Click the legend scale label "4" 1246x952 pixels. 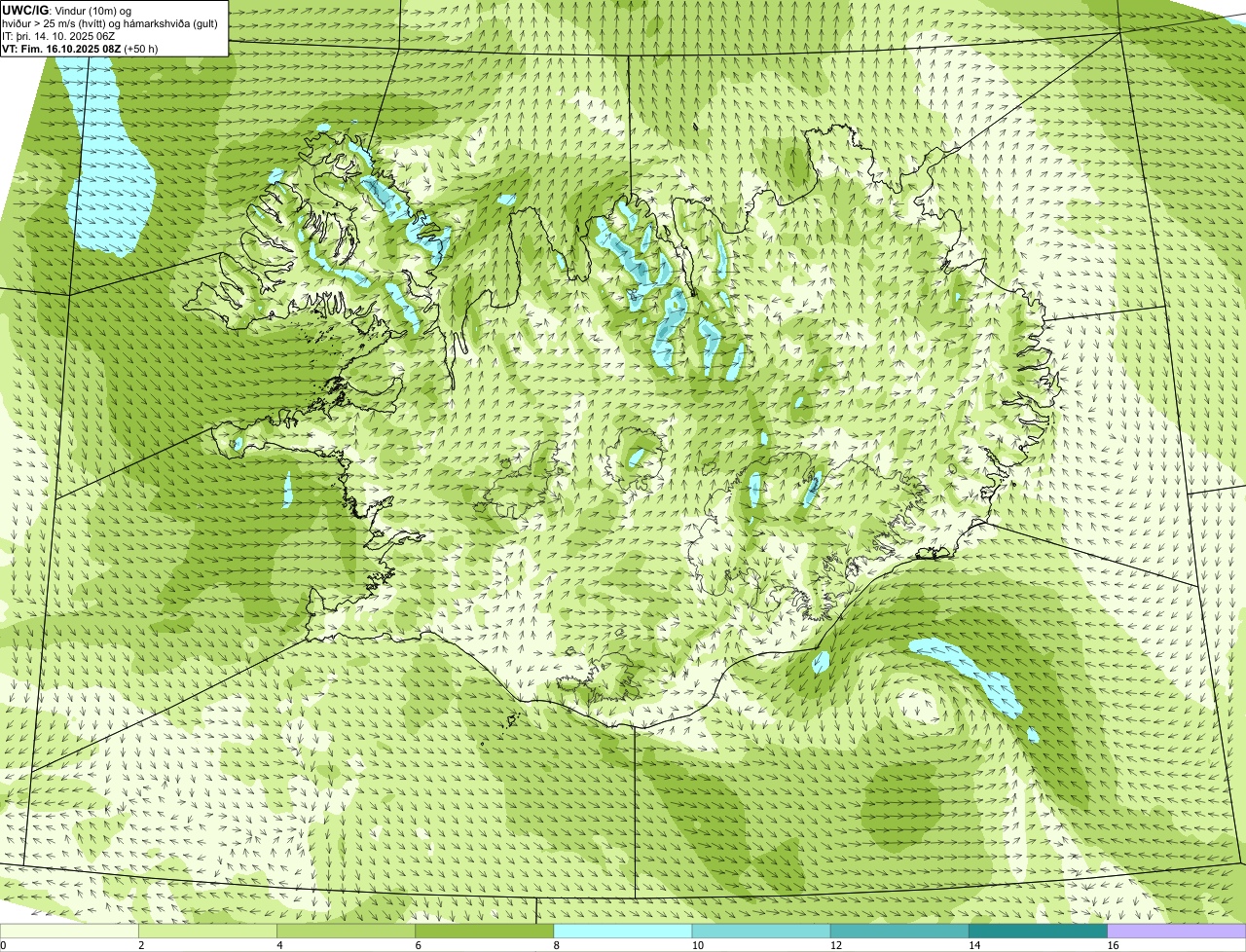click(279, 946)
